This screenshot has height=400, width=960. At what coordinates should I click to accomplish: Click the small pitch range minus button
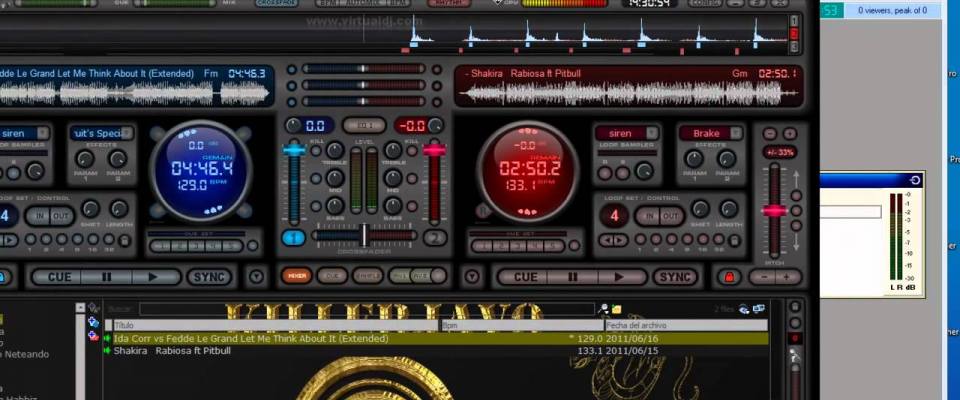(770, 133)
